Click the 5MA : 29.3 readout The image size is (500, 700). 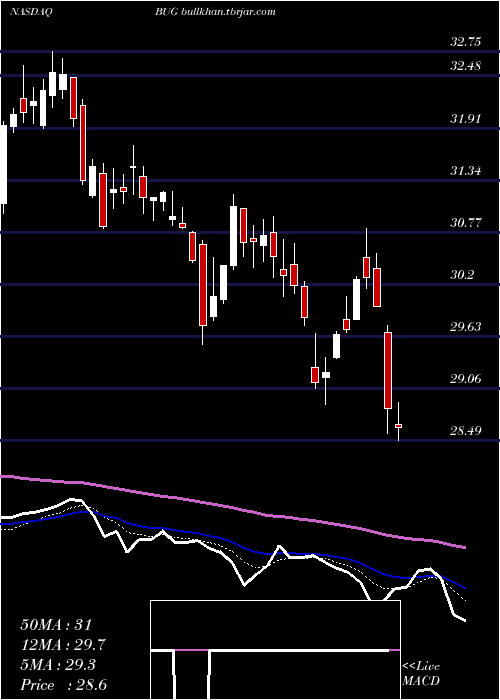[58, 665]
